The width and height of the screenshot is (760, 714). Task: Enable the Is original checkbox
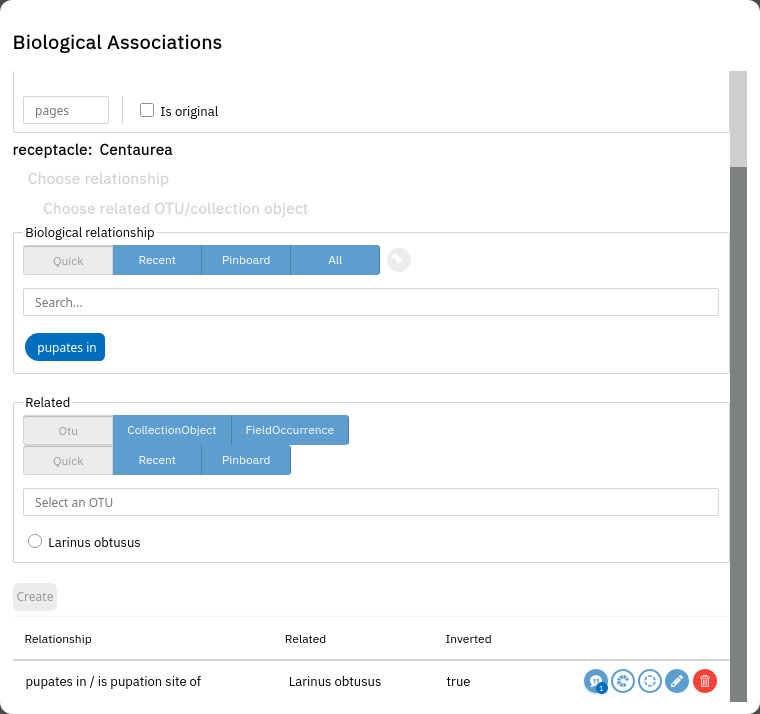pyautogui.click(x=147, y=110)
